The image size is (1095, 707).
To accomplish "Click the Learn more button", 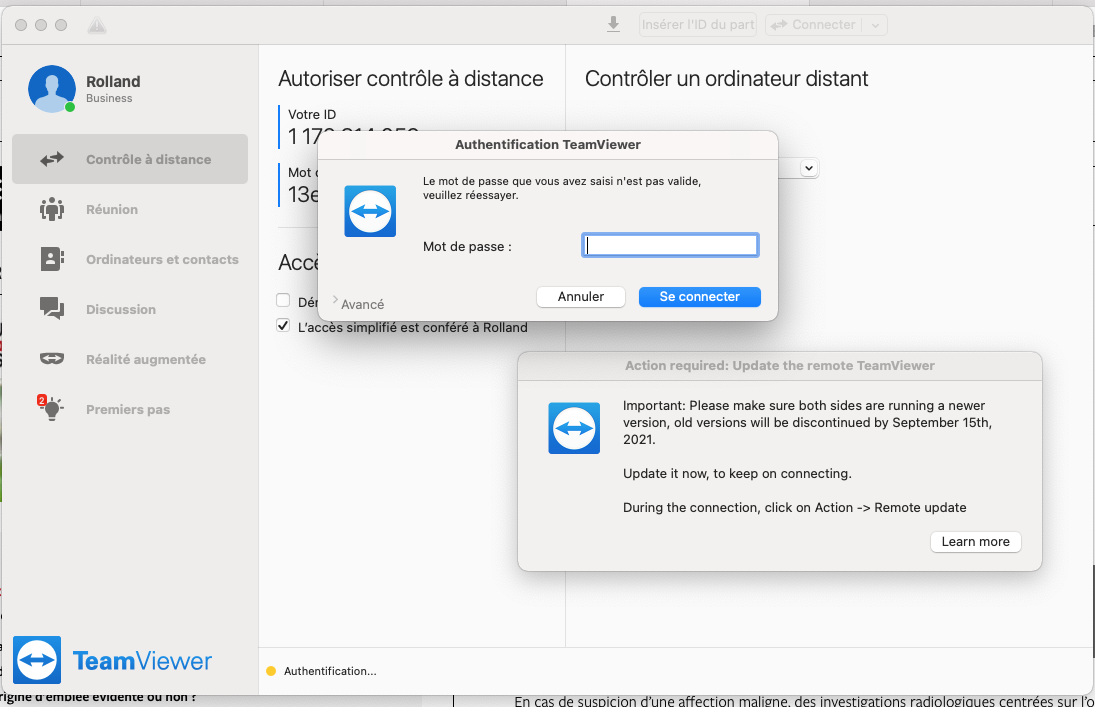I will point(975,541).
